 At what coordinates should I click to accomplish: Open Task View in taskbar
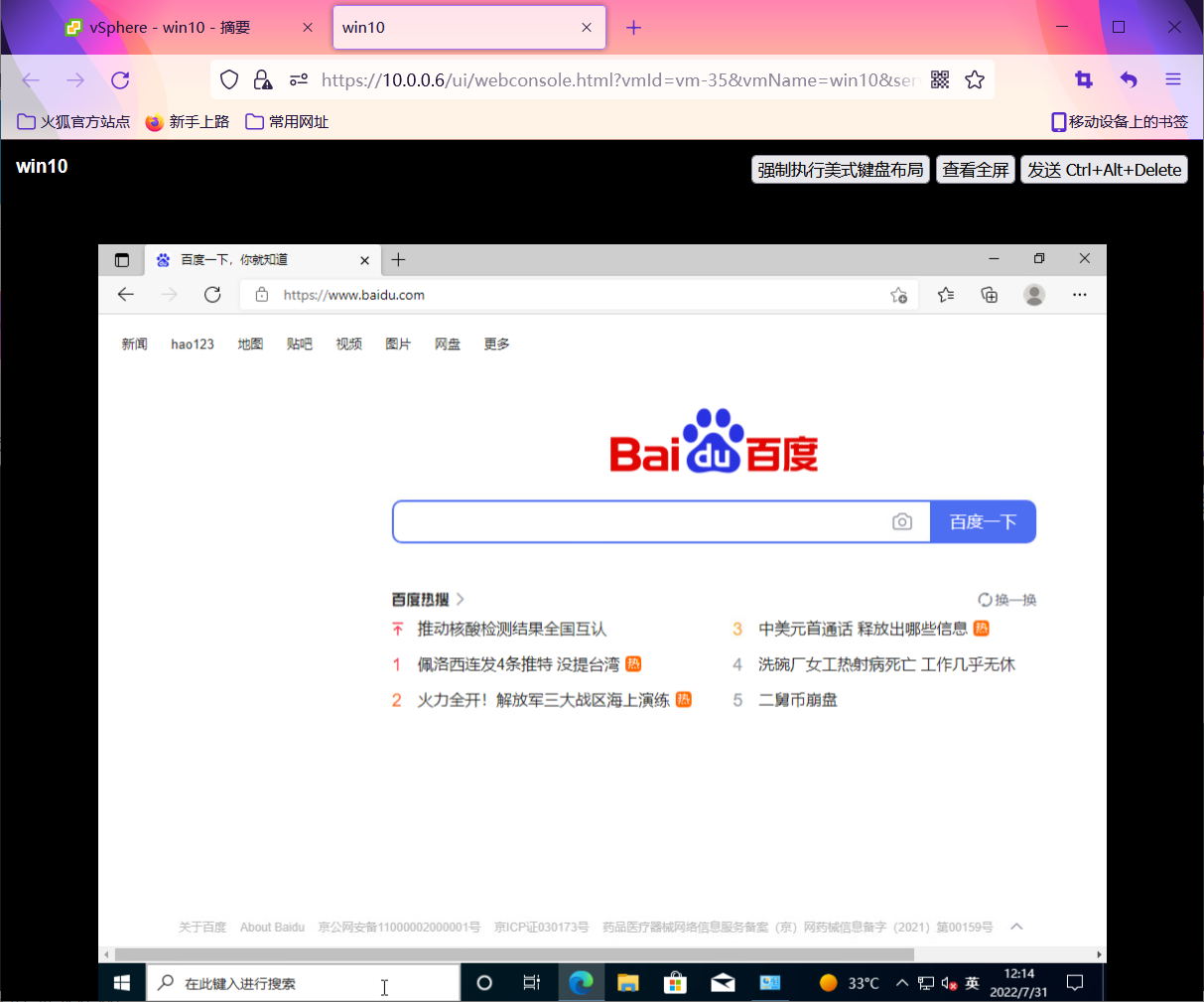532,983
